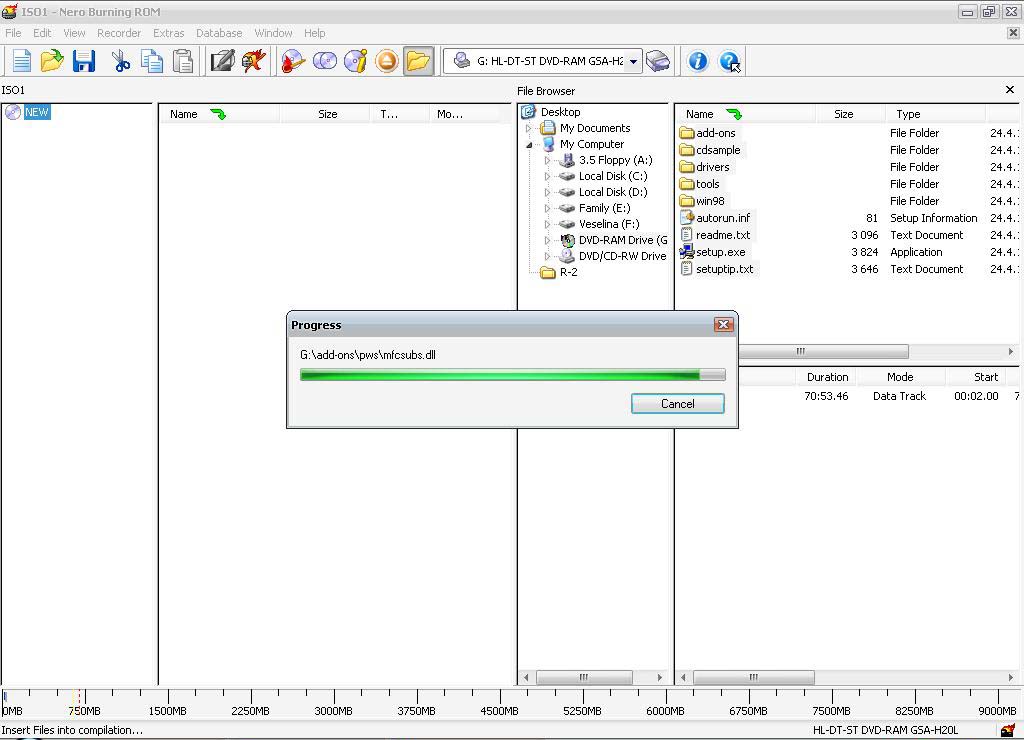The height and width of the screenshot is (740, 1024).
Task: Click the burning match burn icon
Action: click(253, 61)
